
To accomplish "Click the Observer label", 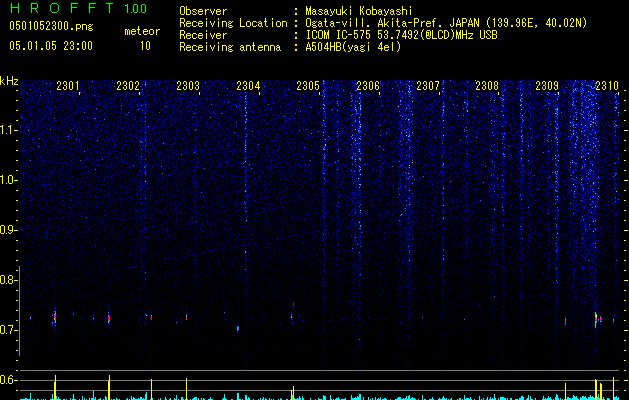I will point(203,11).
